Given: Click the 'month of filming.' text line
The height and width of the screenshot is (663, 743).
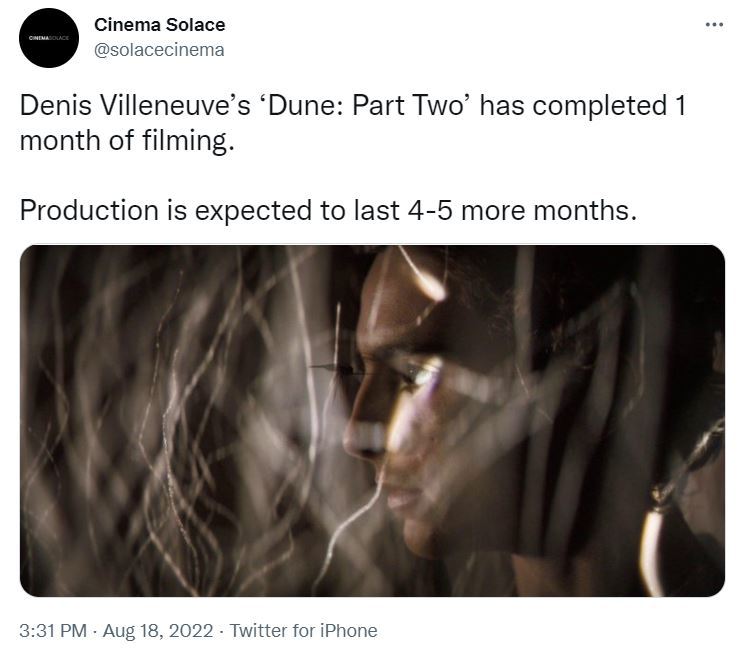Looking at the screenshot, I should (x=126, y=140).
